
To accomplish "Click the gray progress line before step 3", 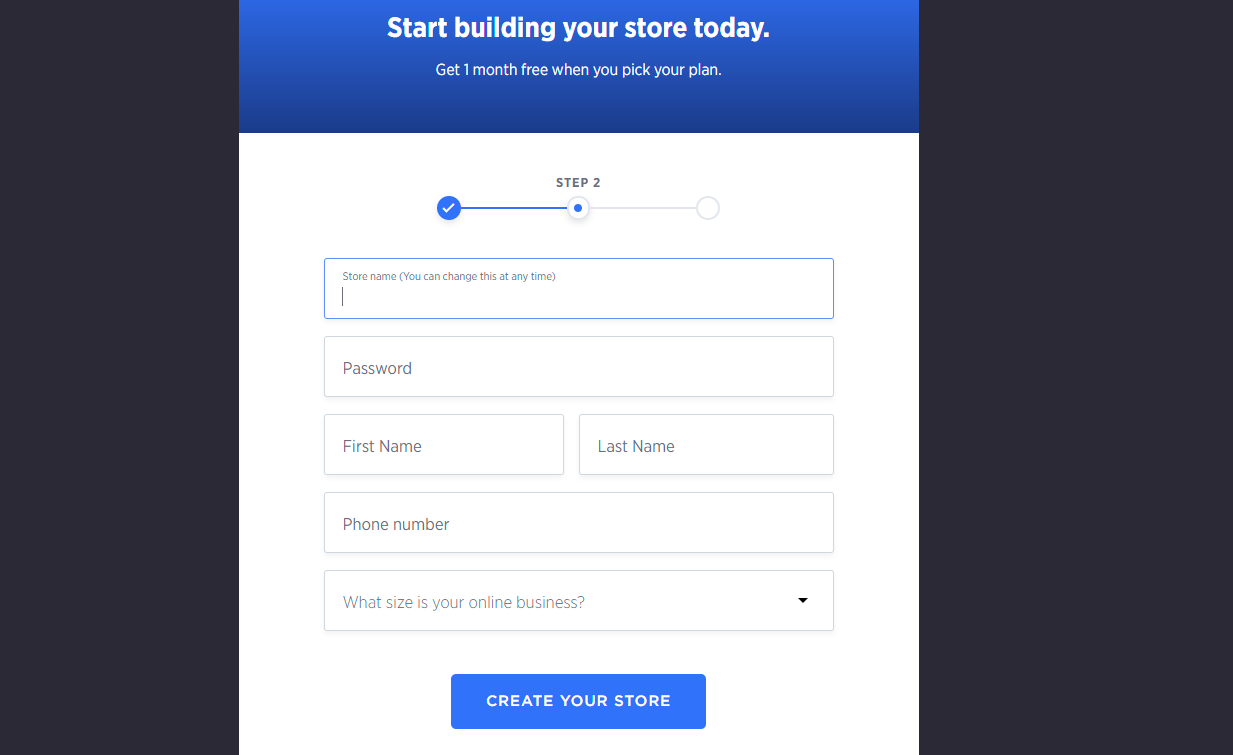I will click(x=642, y=208).
